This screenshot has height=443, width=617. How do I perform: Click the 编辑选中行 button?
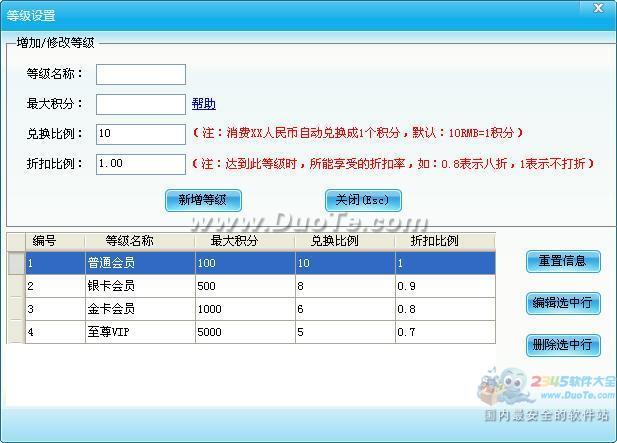563,303
